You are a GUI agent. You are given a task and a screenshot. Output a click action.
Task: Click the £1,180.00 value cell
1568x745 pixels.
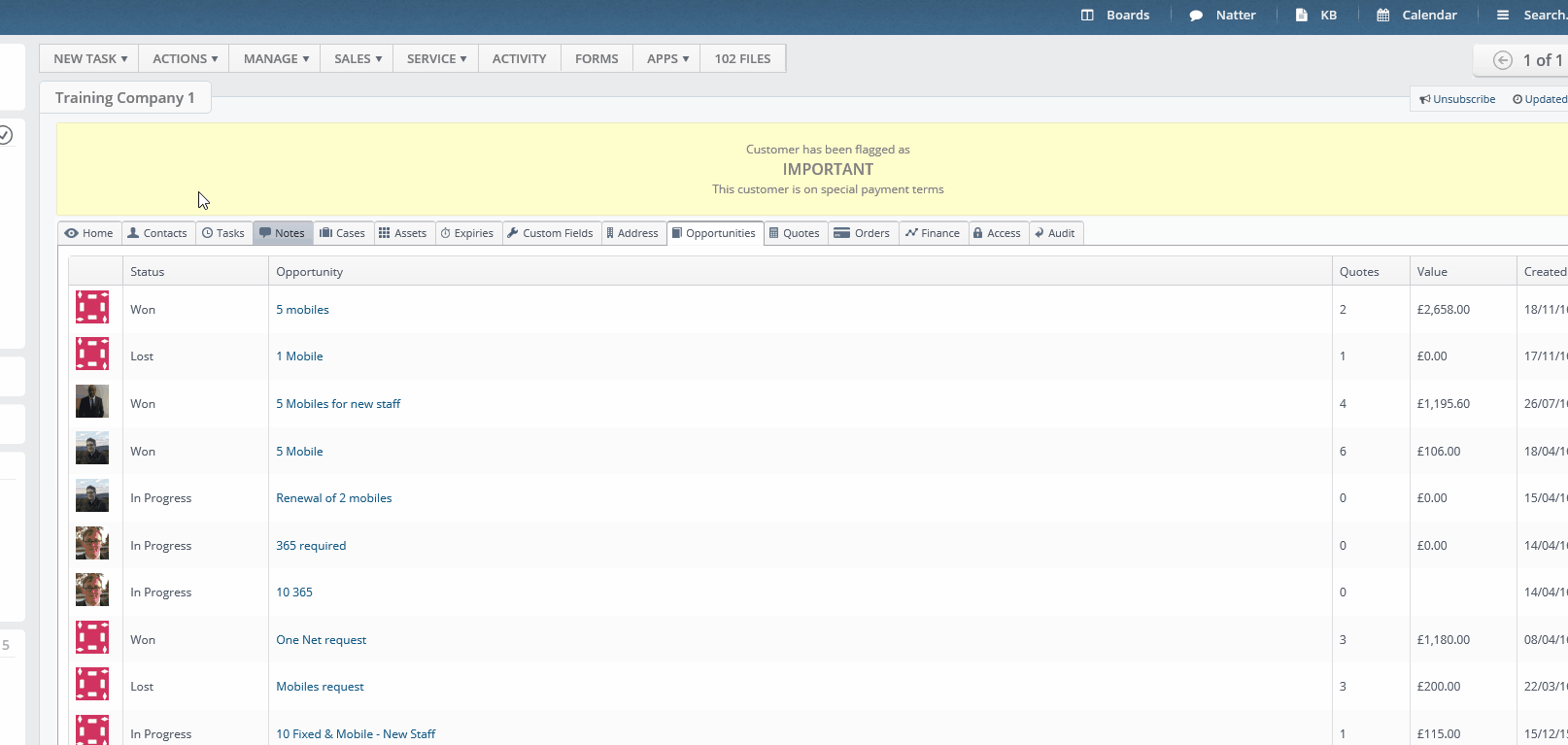tap(1444, 640)
